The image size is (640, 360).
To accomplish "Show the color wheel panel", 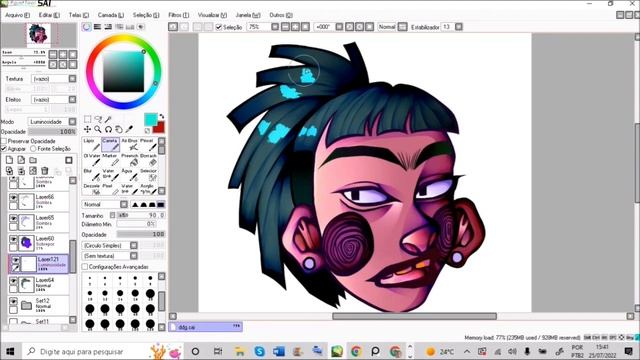I will [x=87, y=27].
